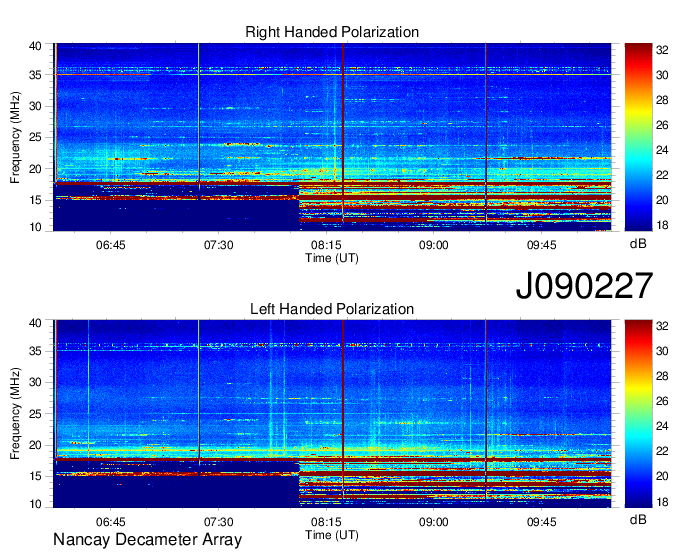Click the Left Handed Polarization spectrogram image
The width and height of the screenshot is (680, 552).
(x=332, y=414)
